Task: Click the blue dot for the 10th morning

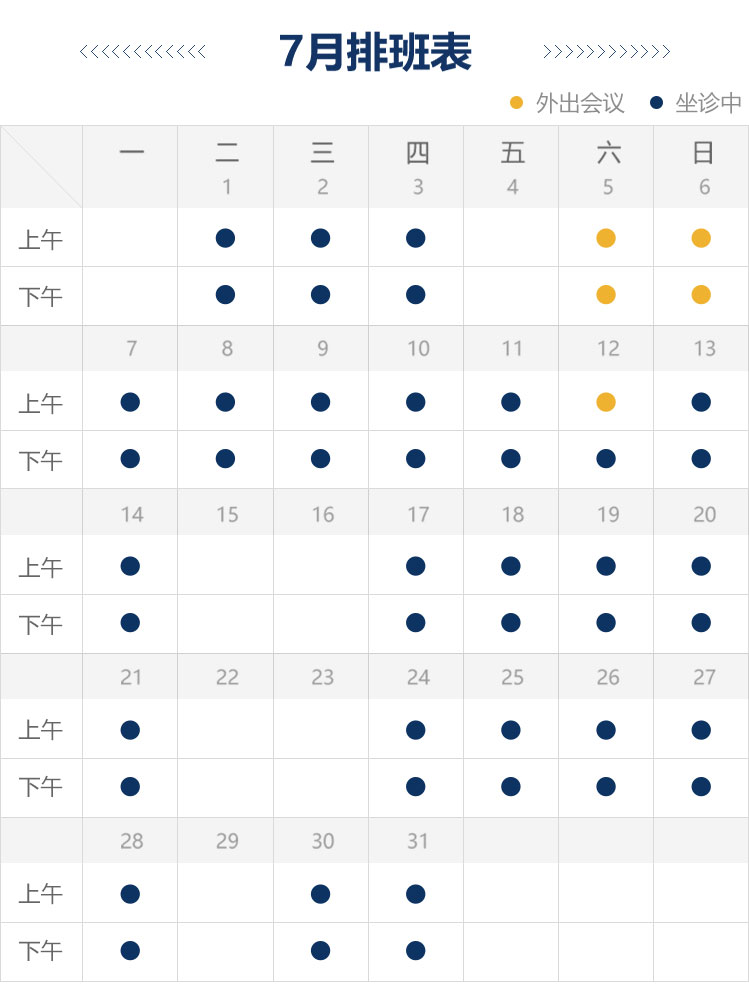Action: click(416, 402)
